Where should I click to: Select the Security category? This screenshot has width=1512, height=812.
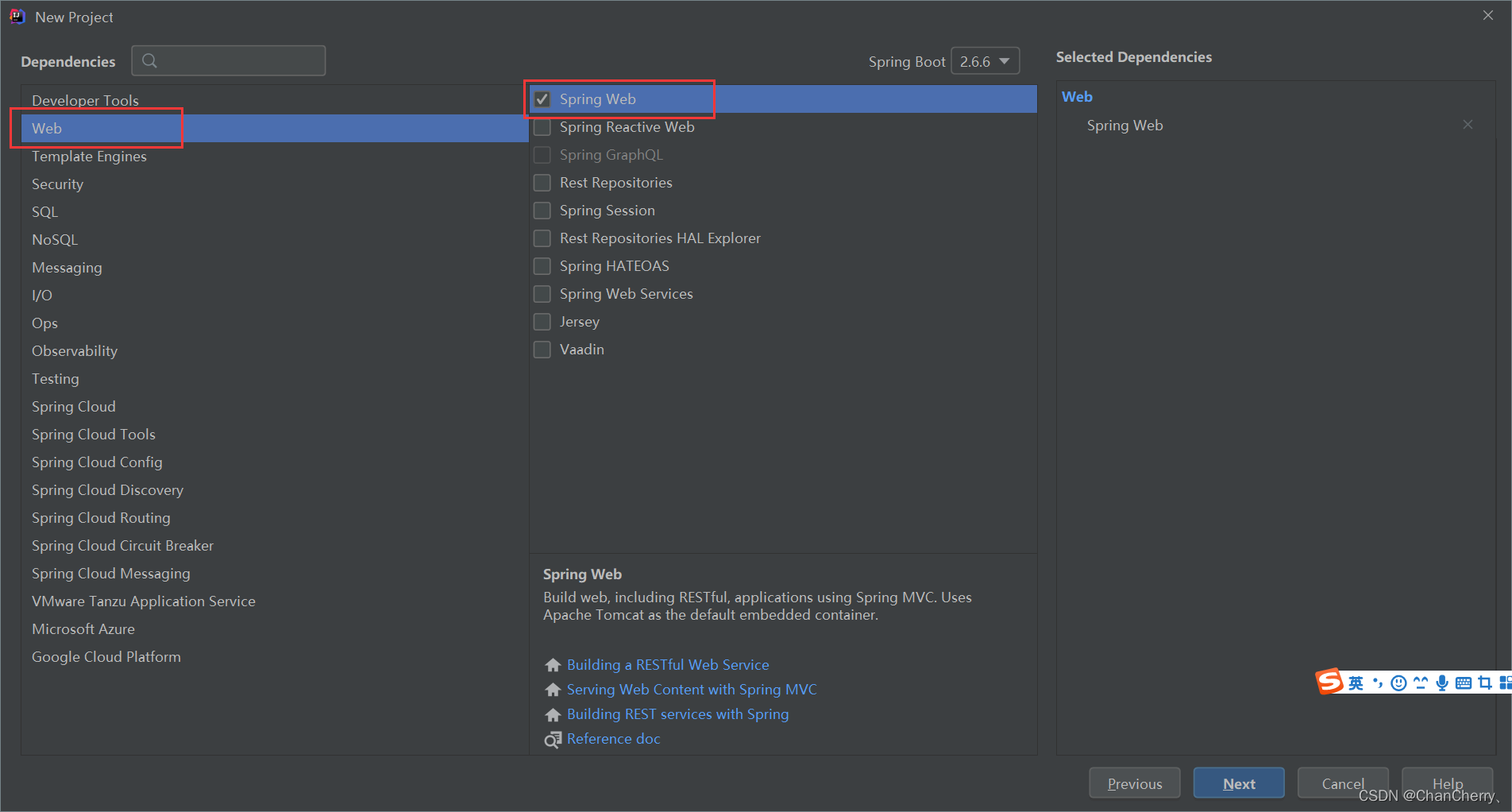[275, 184]
